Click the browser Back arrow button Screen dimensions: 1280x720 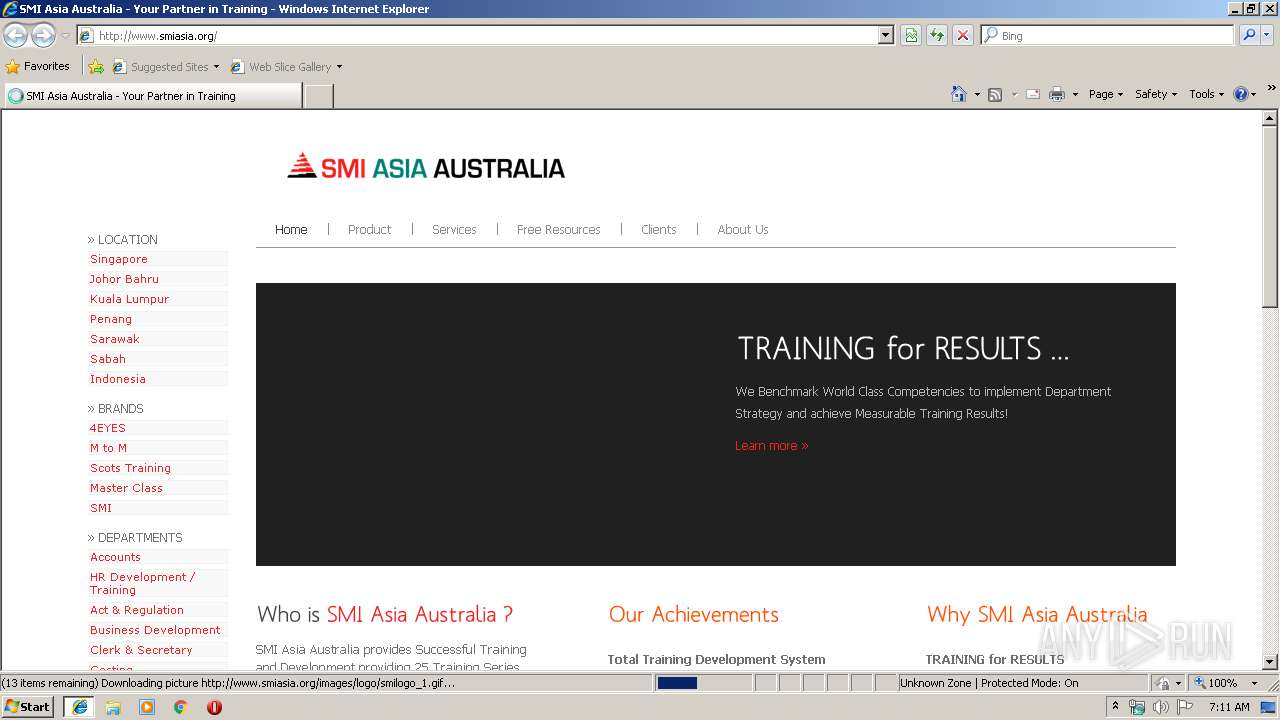pyautogui.click(x=16, y=36)
